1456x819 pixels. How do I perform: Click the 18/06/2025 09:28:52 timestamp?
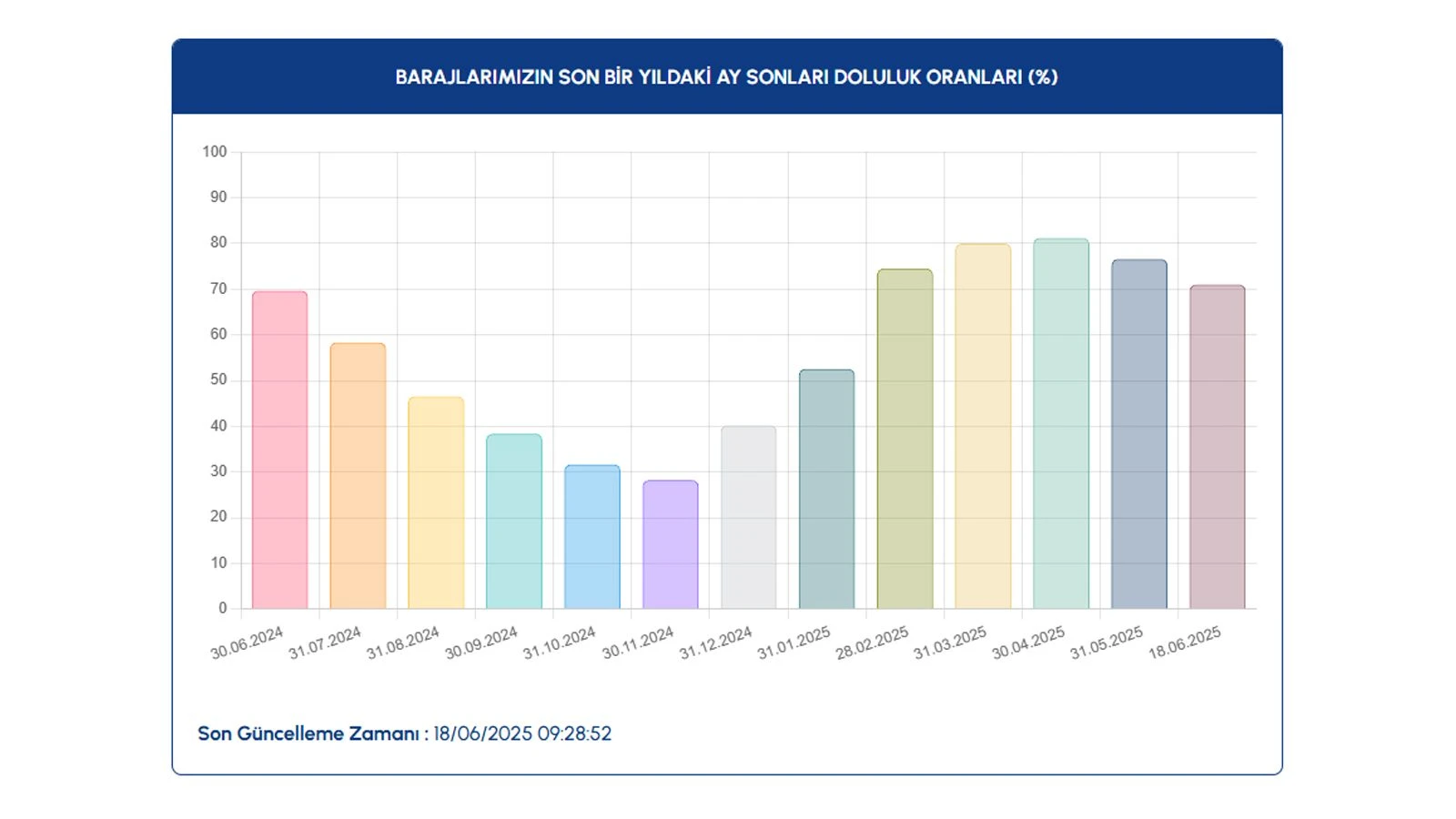(522, 733)
